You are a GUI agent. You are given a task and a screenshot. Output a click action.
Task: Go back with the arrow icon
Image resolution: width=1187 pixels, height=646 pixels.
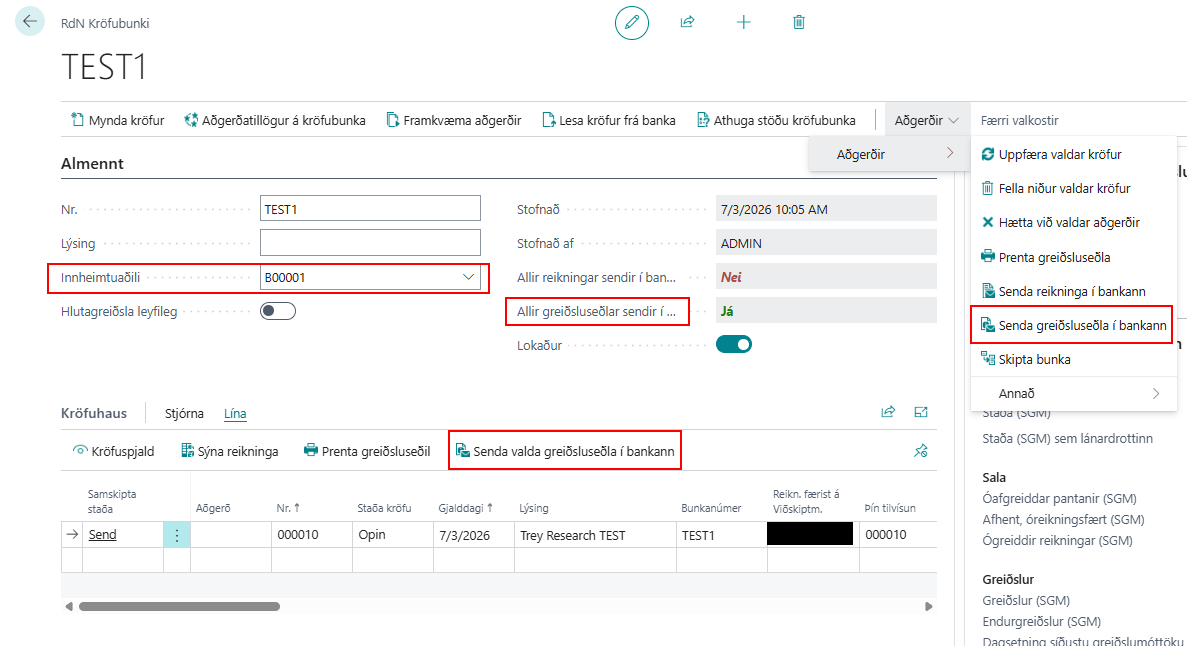coord(30,21)
